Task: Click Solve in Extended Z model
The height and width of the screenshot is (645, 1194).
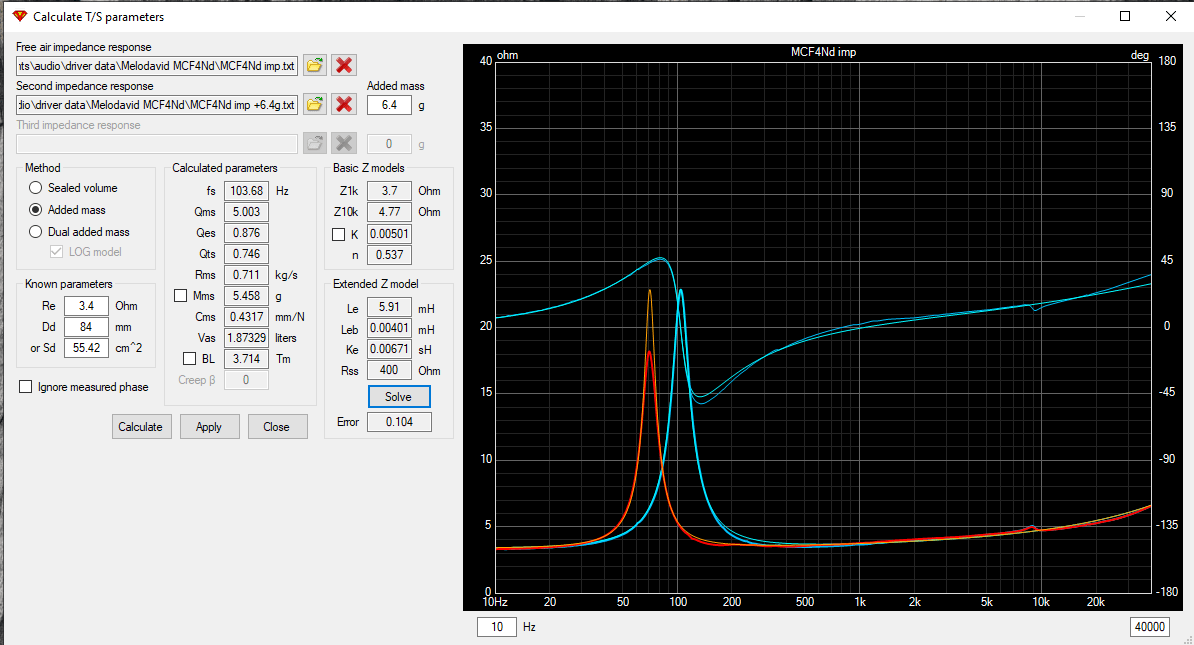Action: tap(399, 397)
